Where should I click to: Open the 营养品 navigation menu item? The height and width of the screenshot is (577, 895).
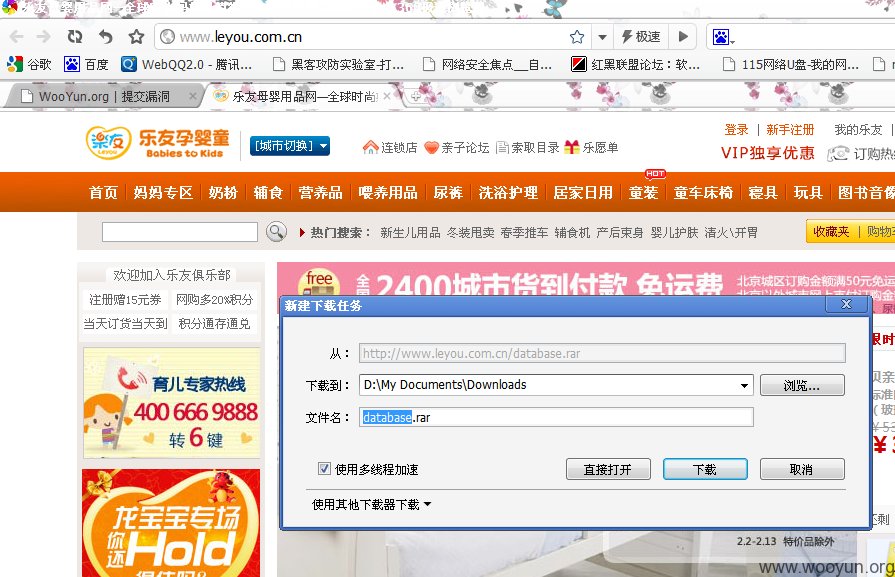[x=320, y=193]
